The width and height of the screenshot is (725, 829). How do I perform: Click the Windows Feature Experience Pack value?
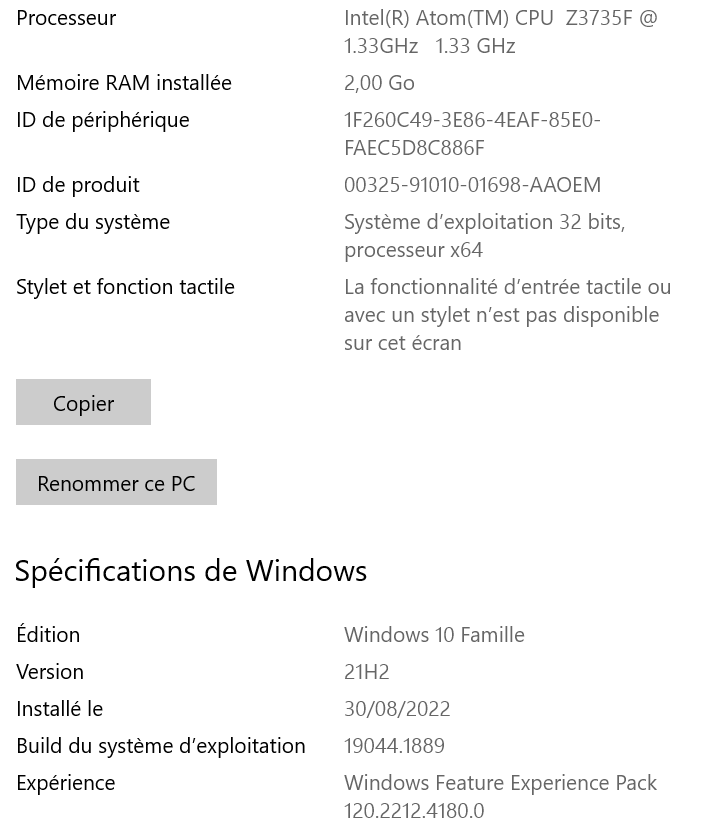coord(500,796)
